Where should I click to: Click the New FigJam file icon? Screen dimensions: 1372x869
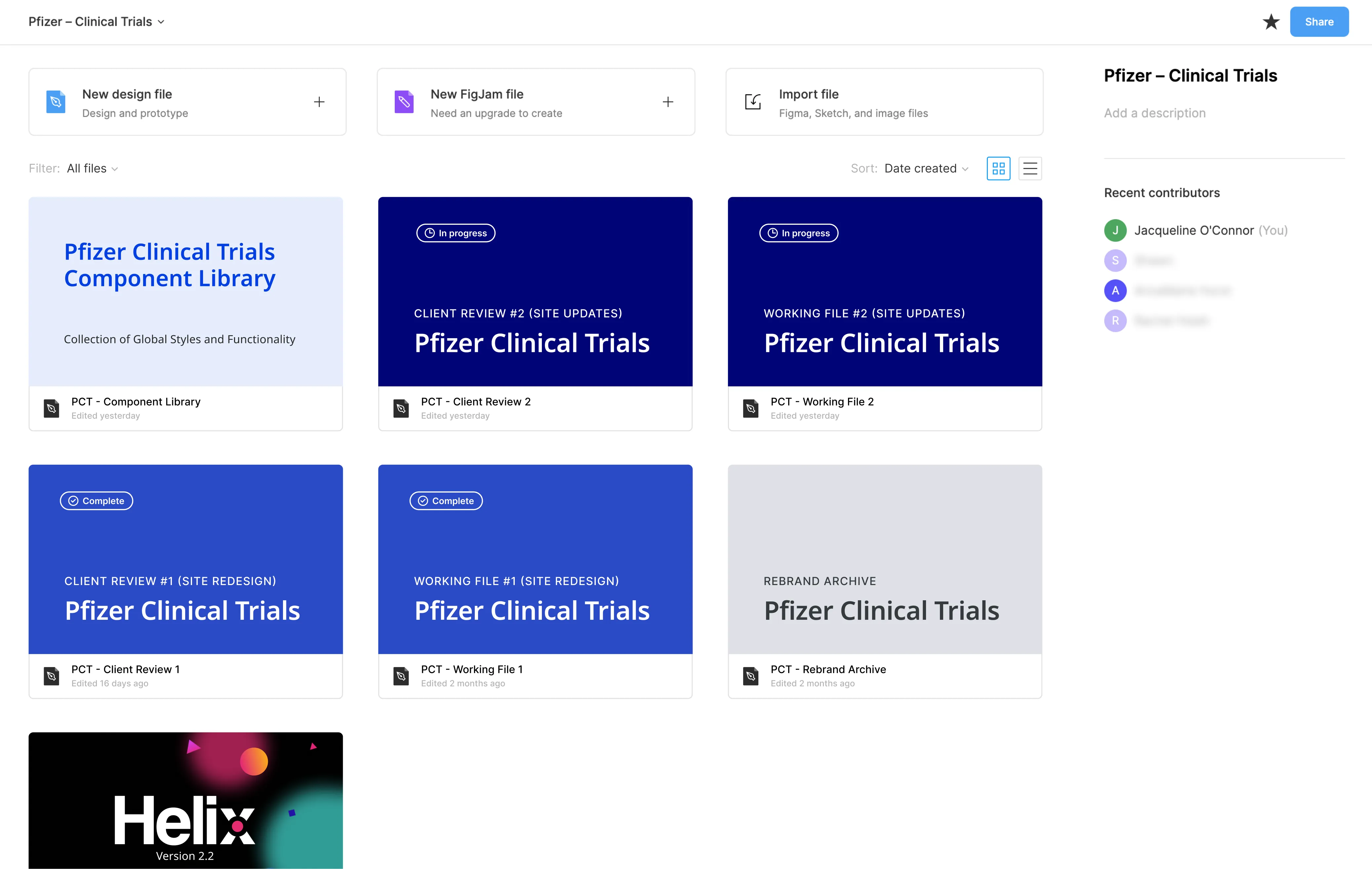[x=404, y=102]
